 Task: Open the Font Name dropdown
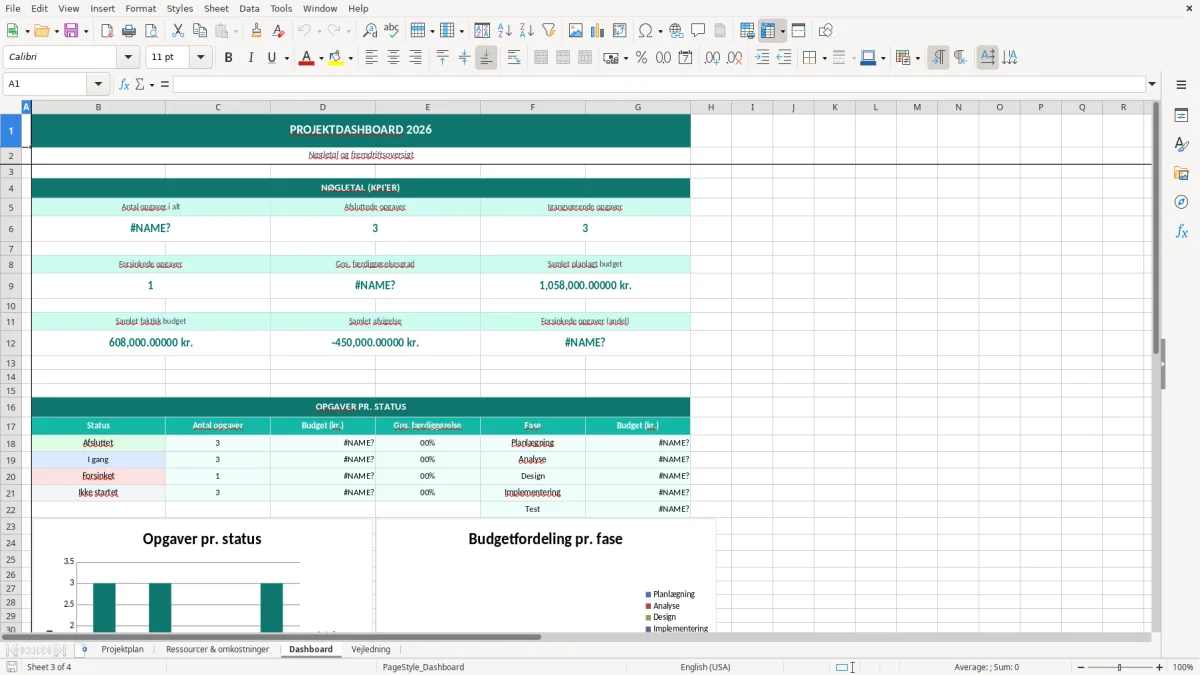tap(127, 58)
